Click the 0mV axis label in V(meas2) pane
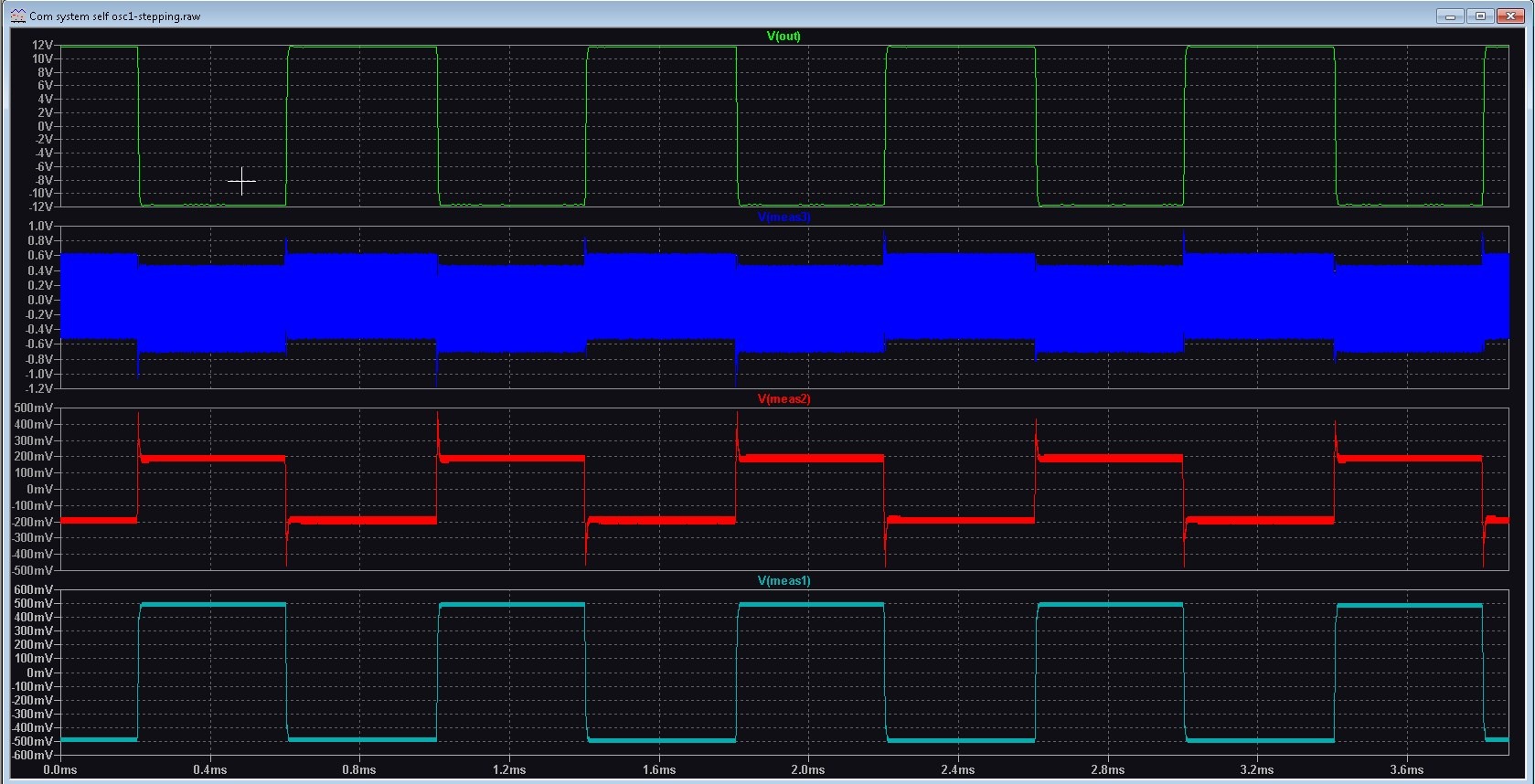This screenshot has height=784, width=1535. tap(39, 489)
